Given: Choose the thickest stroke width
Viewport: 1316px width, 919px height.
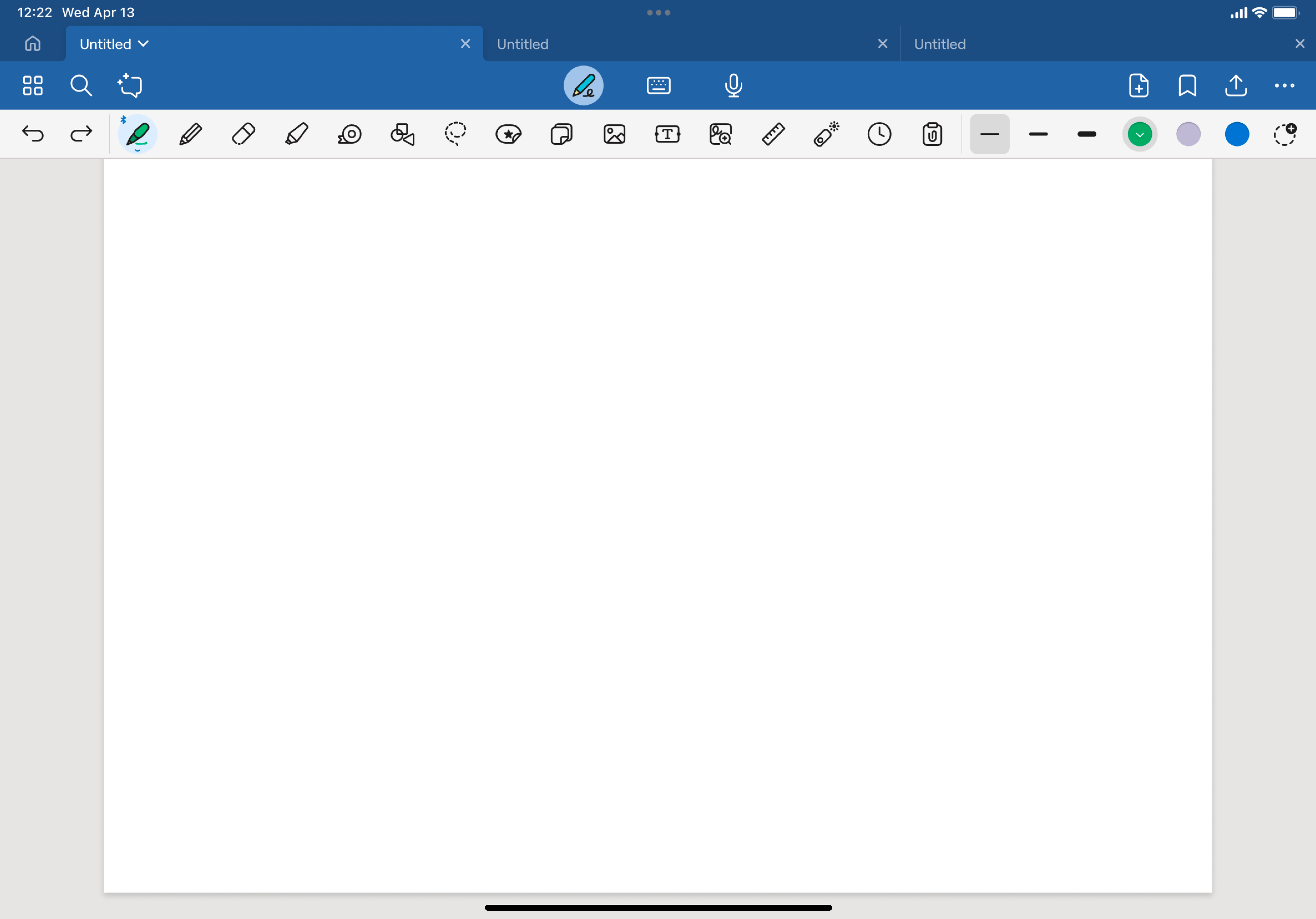Looking at the screenshot, I should coord(1087,134).
